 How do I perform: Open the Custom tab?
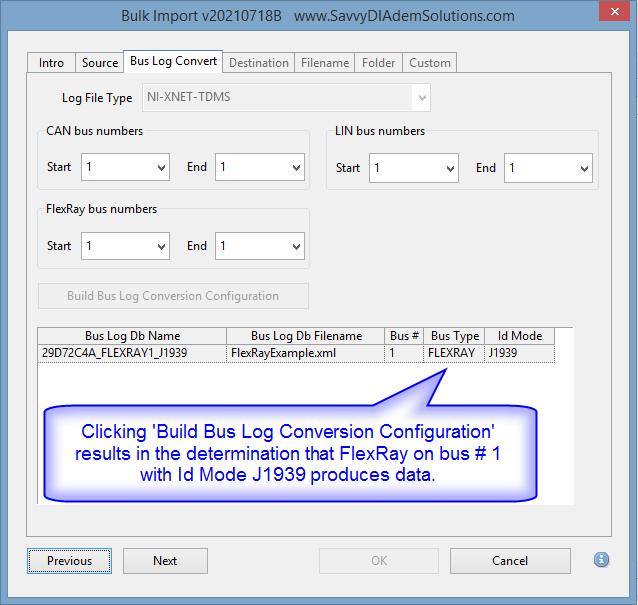coord(430,63)
